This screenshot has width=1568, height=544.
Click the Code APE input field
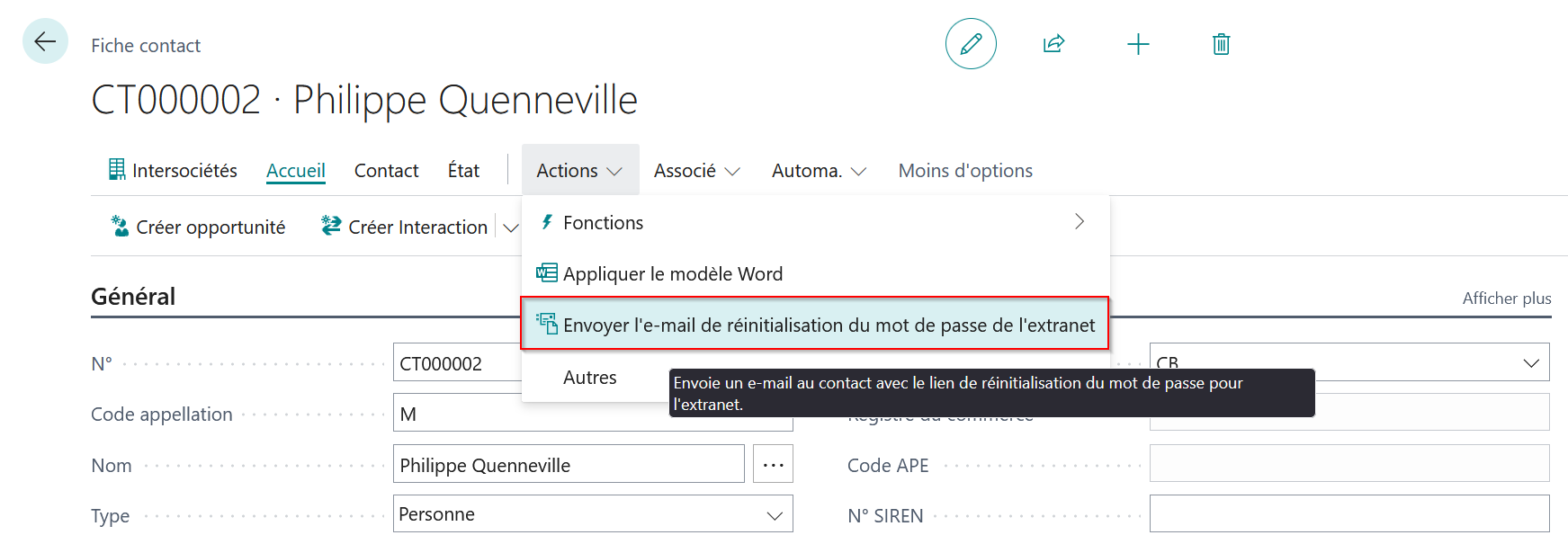tap(1349, 464)
